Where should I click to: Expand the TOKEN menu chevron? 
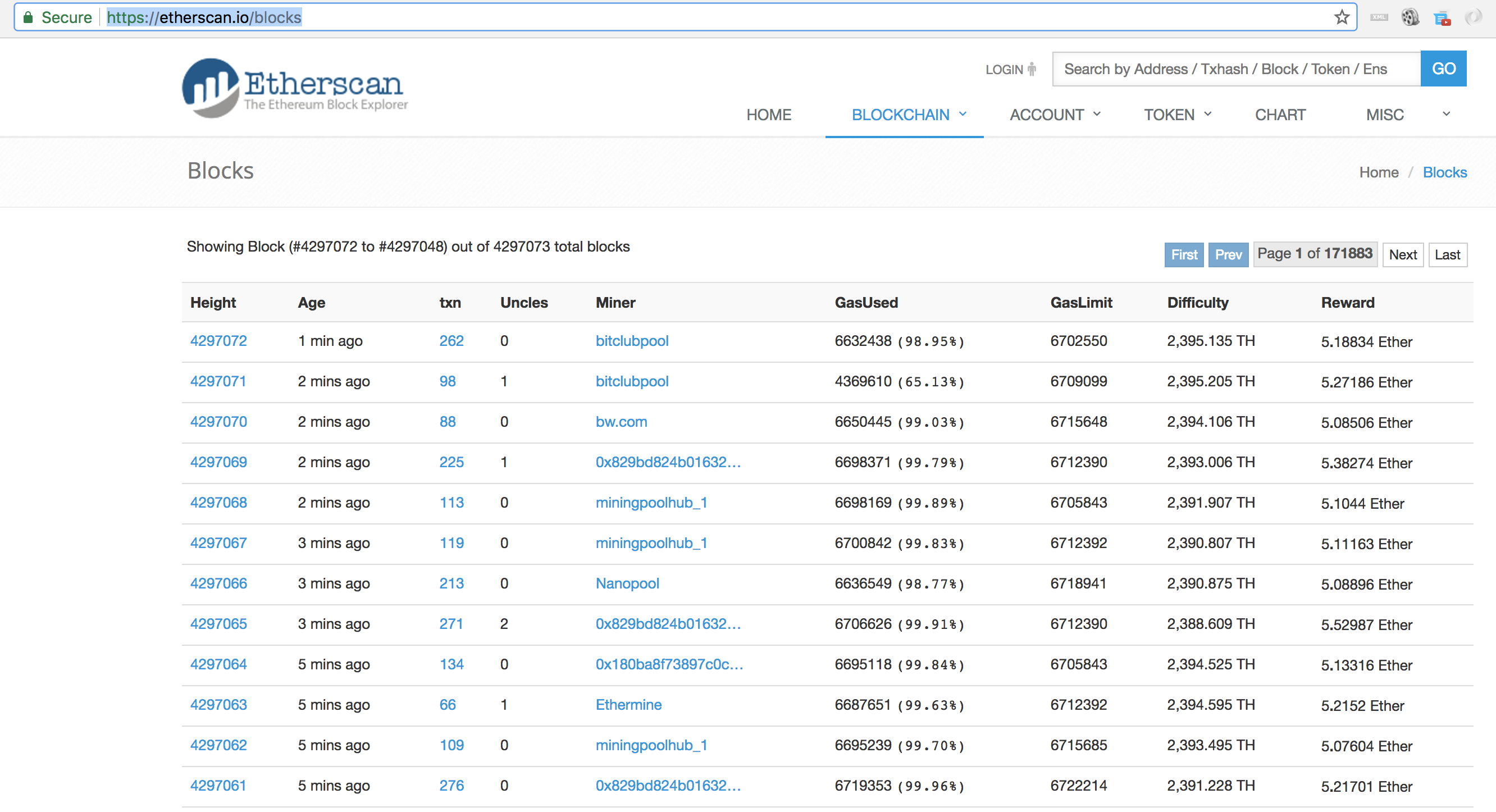1208,115
